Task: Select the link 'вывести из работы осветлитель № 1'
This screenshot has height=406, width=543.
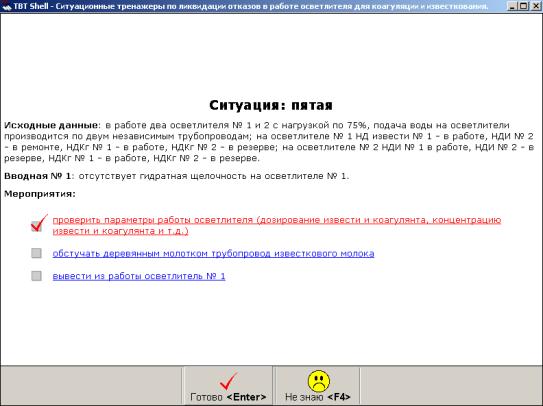Action: pos(139,276)
